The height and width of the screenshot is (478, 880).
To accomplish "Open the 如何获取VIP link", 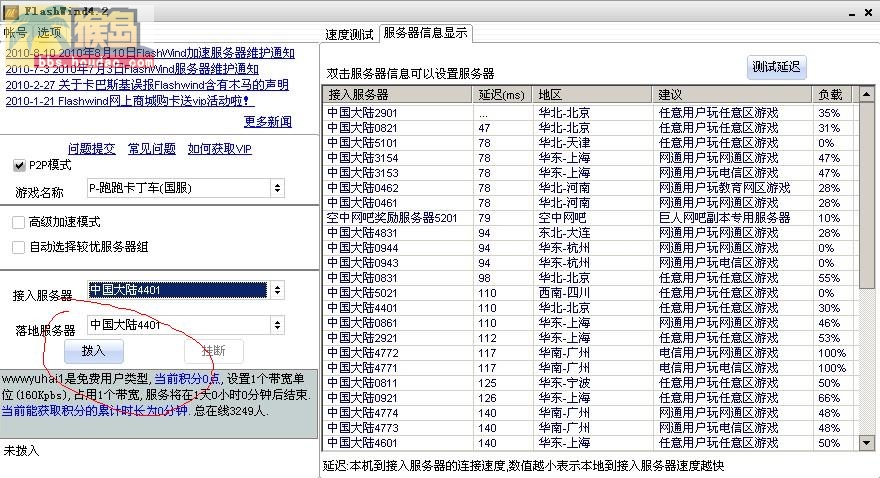I will (219, 149).
